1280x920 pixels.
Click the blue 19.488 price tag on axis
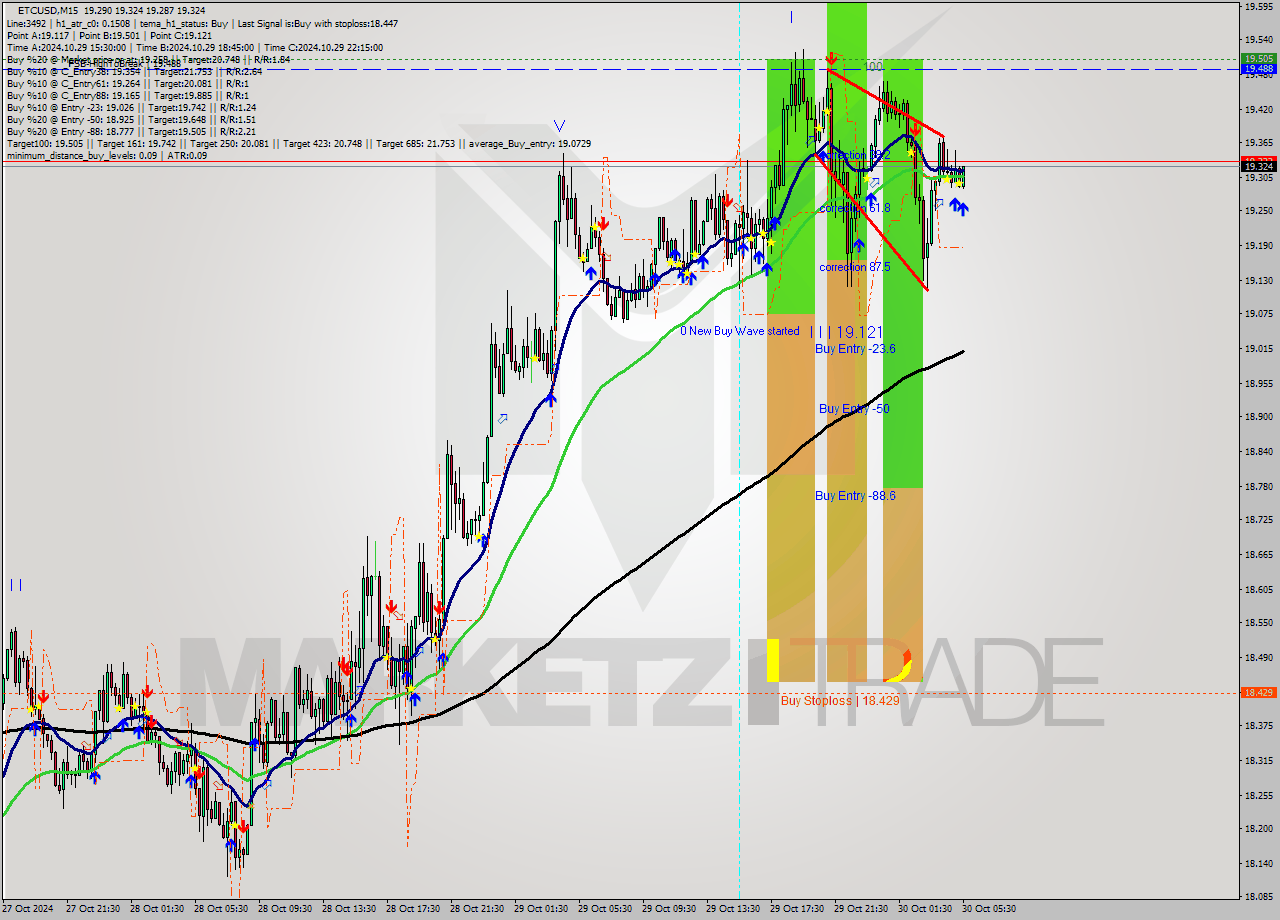pos(1257,69)
